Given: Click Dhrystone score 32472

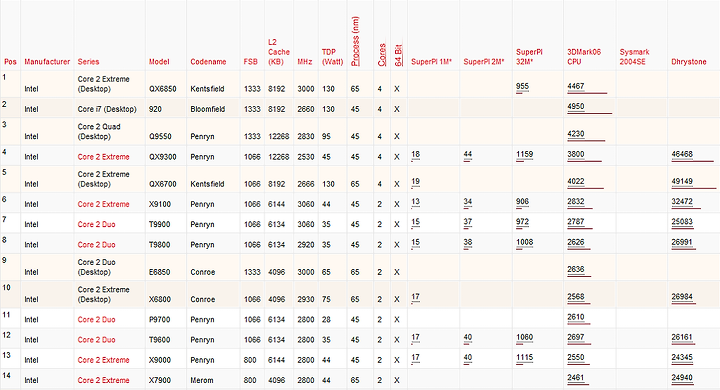Looking at the screenshot, I should click(x=682, y=201).
